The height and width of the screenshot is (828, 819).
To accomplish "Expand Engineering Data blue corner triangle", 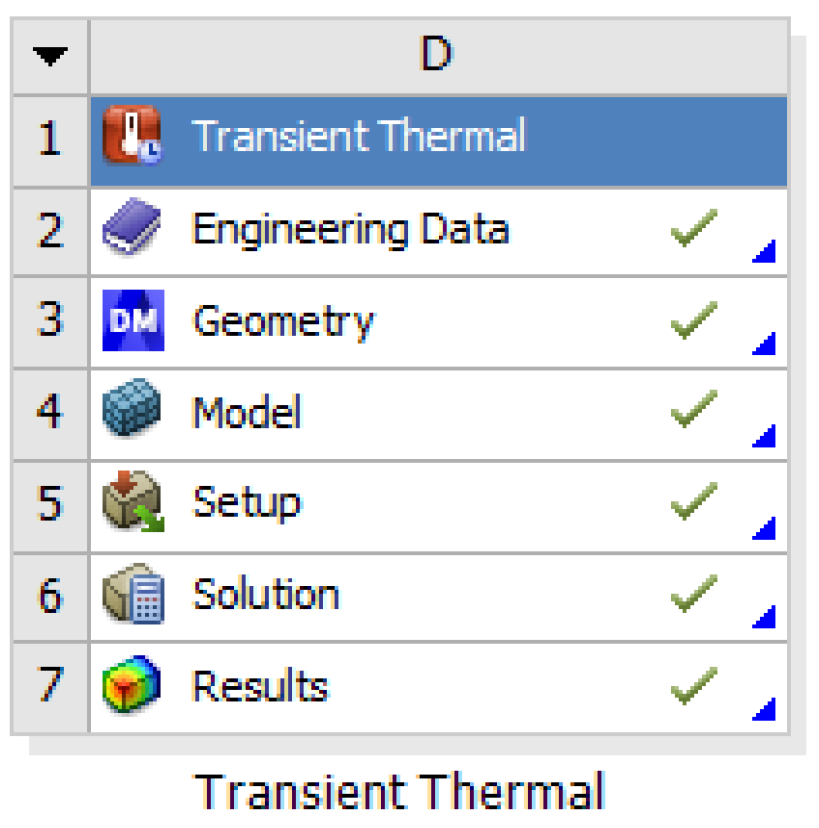I will [765, 254].
